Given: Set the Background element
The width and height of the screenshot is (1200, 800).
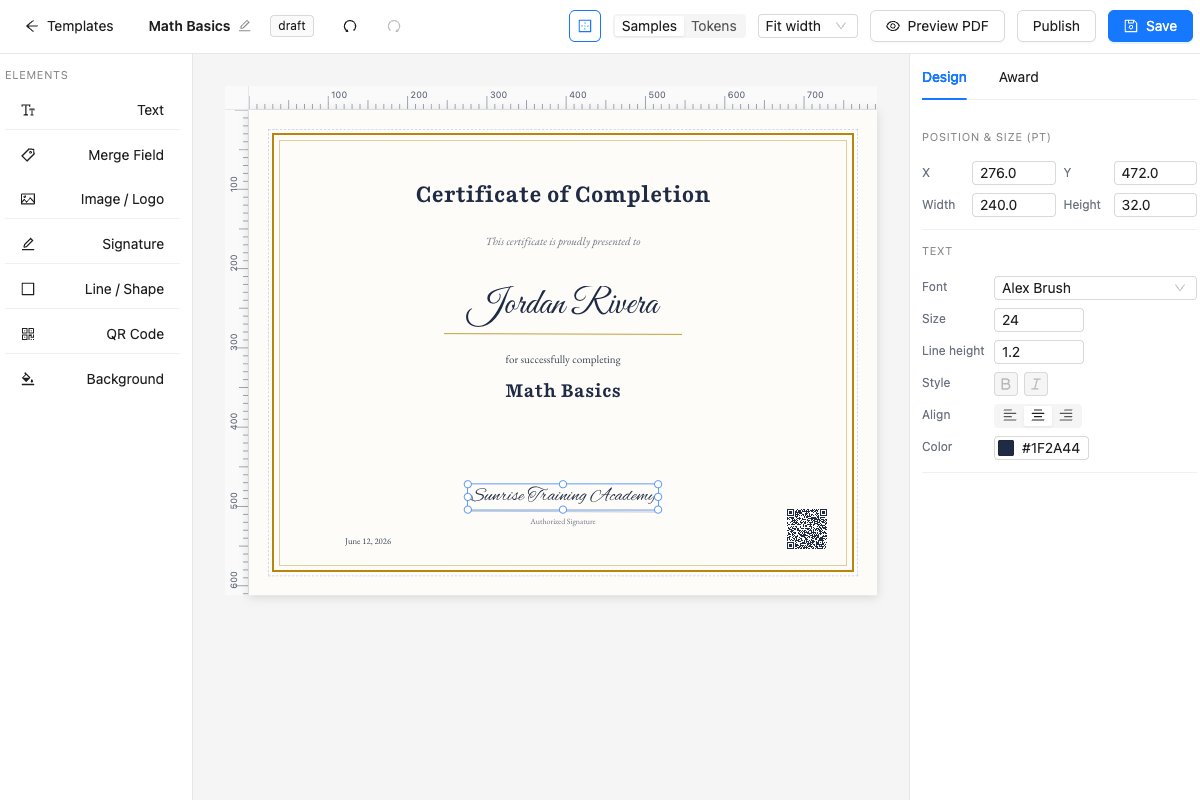Looking at the screenshot, I should pos(92,379).
